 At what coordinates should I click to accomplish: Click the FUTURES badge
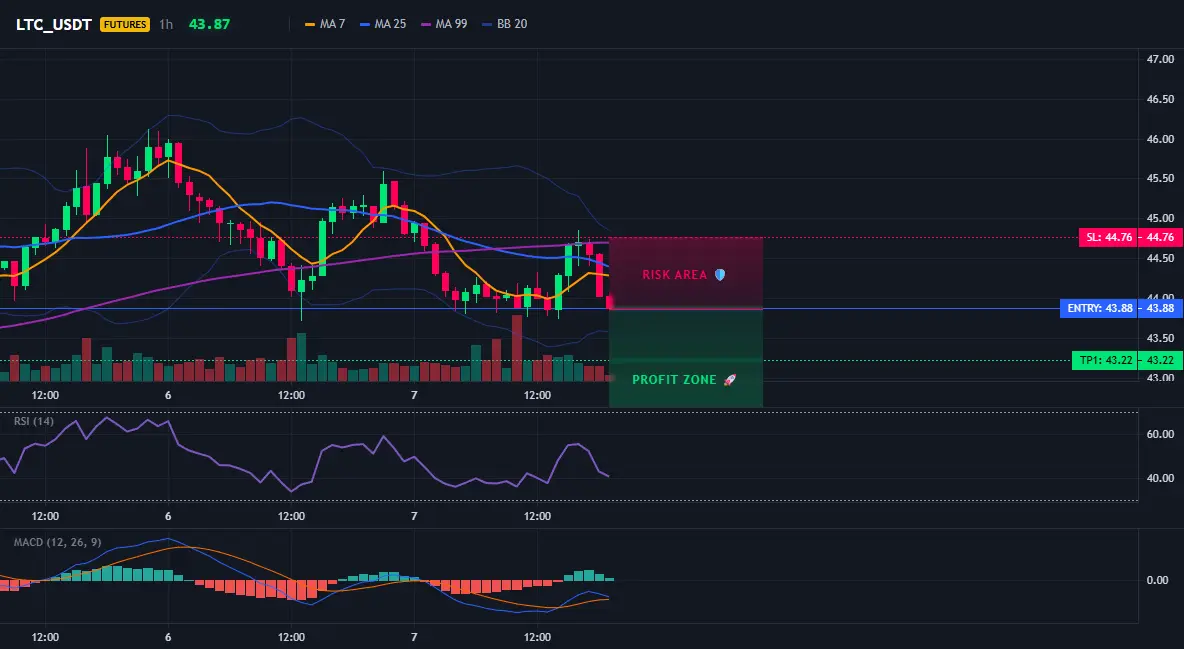pyautogui.click(x=125, y=24)
